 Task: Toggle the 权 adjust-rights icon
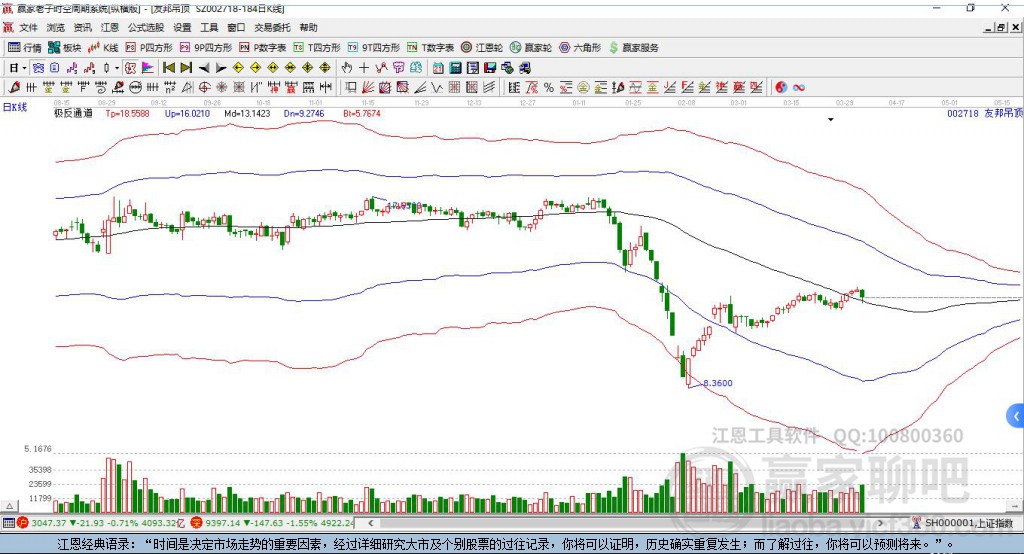131,68
